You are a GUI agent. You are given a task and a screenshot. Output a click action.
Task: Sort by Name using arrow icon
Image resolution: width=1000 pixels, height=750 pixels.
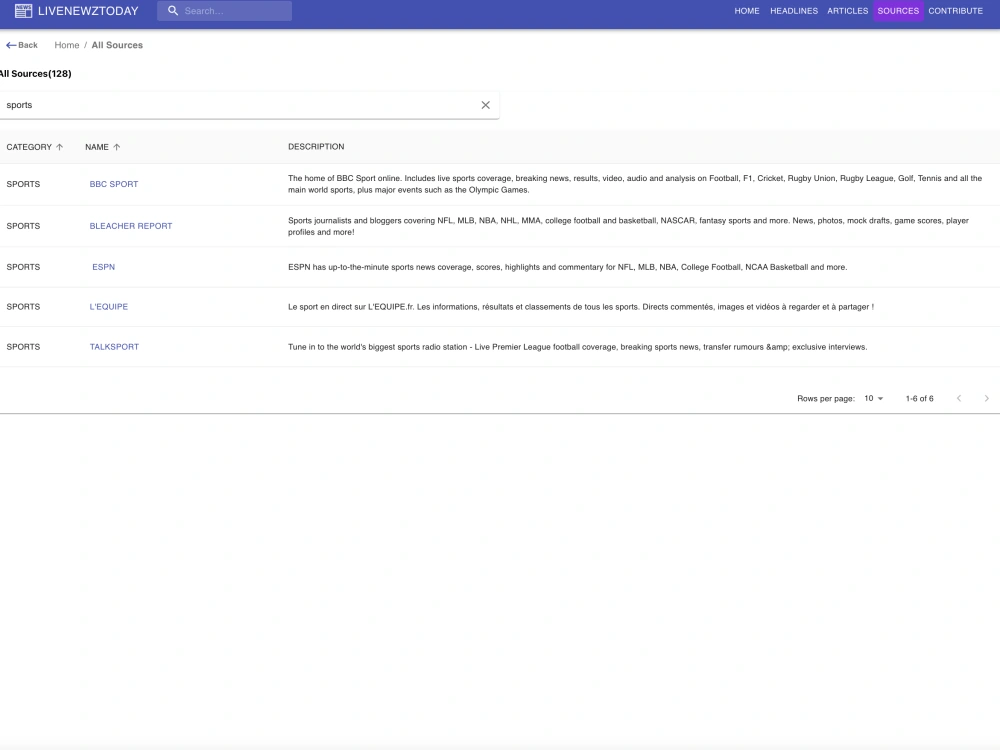tap(117, 147)
